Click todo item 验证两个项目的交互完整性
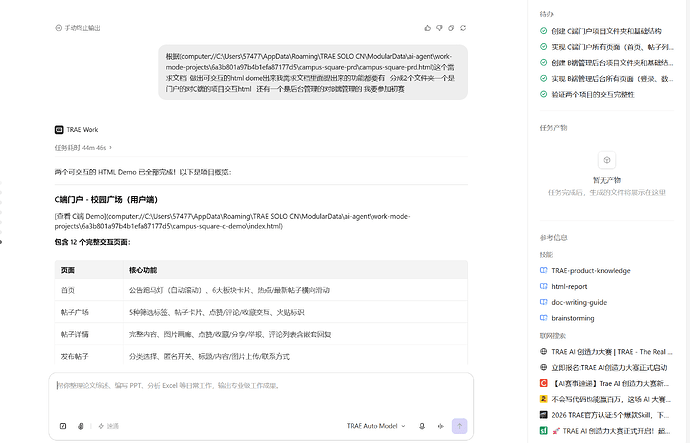690x443 pixels. point(593,94)
